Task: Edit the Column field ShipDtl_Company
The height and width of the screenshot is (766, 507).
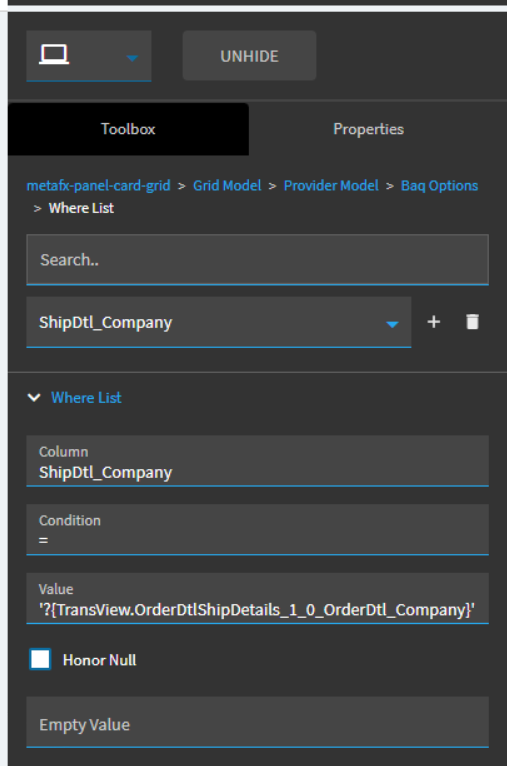Action: coord(257,461)
